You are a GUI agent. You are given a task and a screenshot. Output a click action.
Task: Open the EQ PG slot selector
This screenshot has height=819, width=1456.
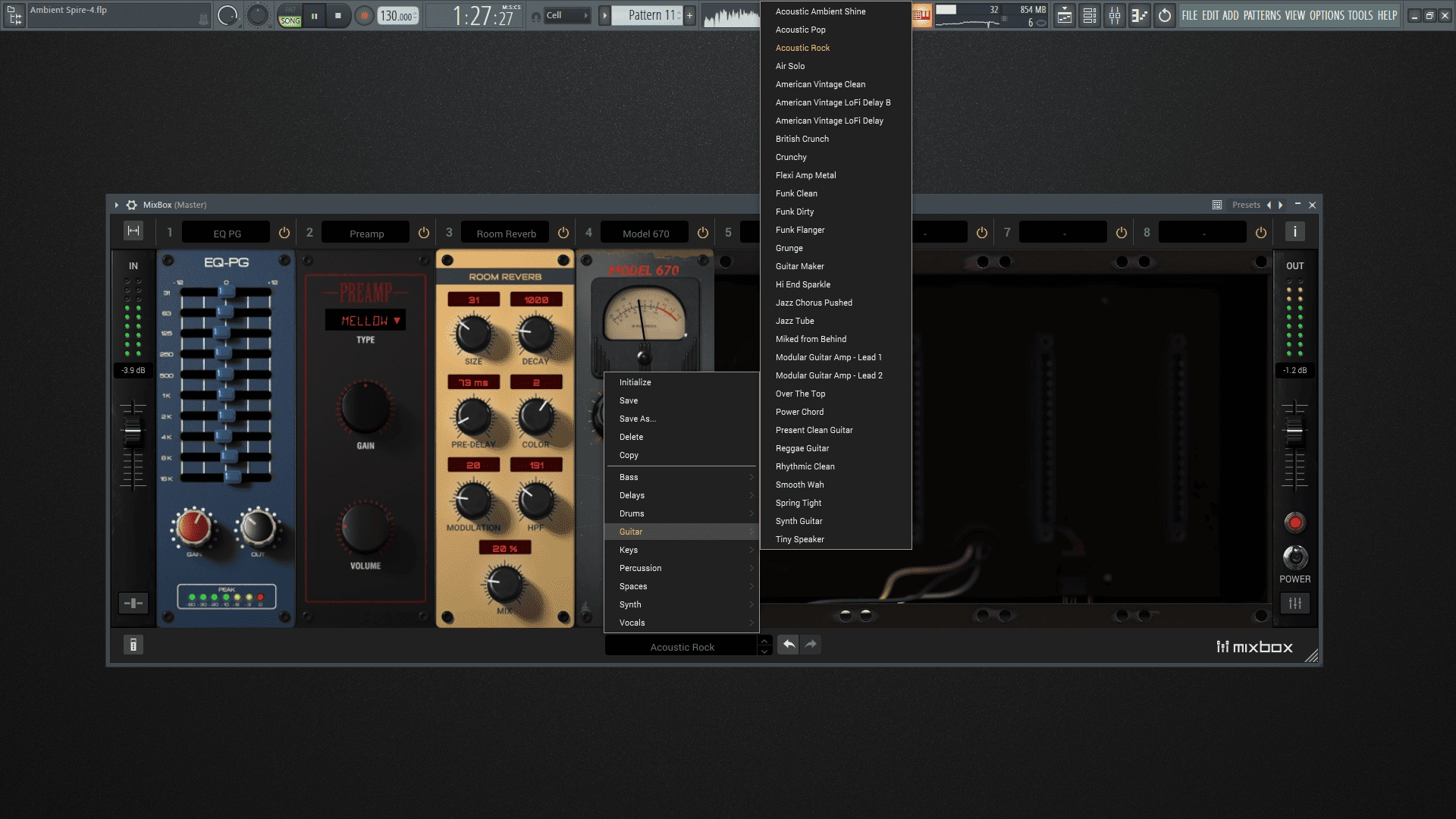tap(227, 233)
